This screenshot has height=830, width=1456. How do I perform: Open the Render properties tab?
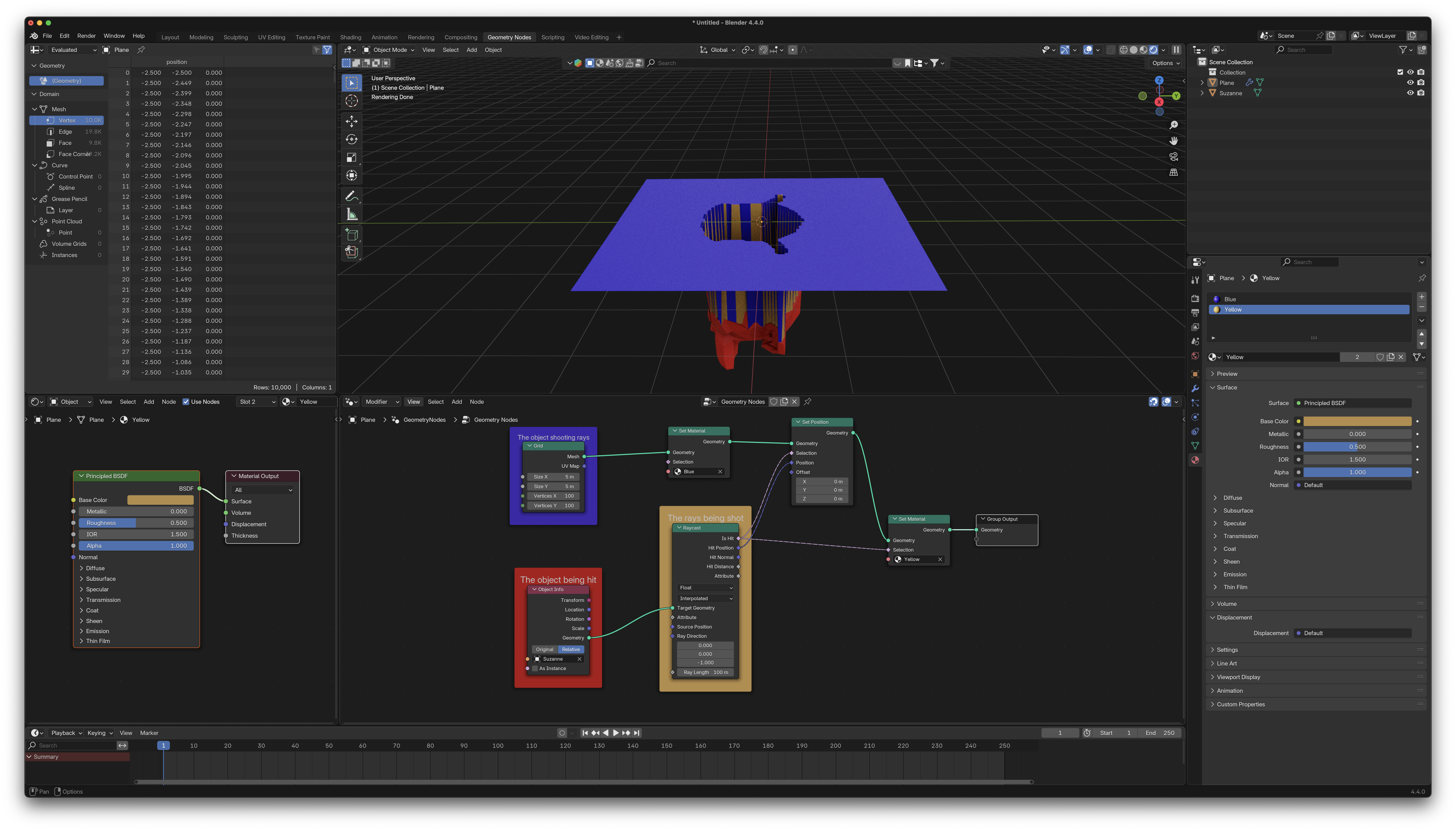1195,298
